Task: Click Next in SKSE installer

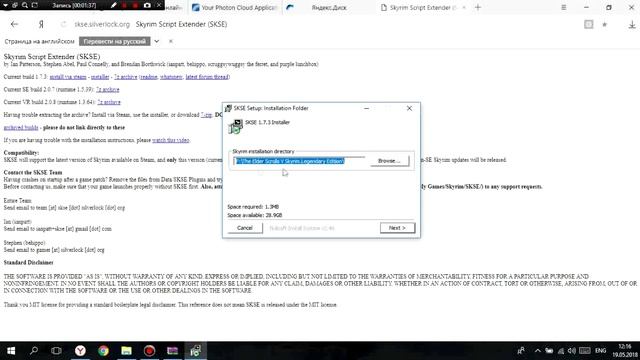Action: click(x=397, y=228)
